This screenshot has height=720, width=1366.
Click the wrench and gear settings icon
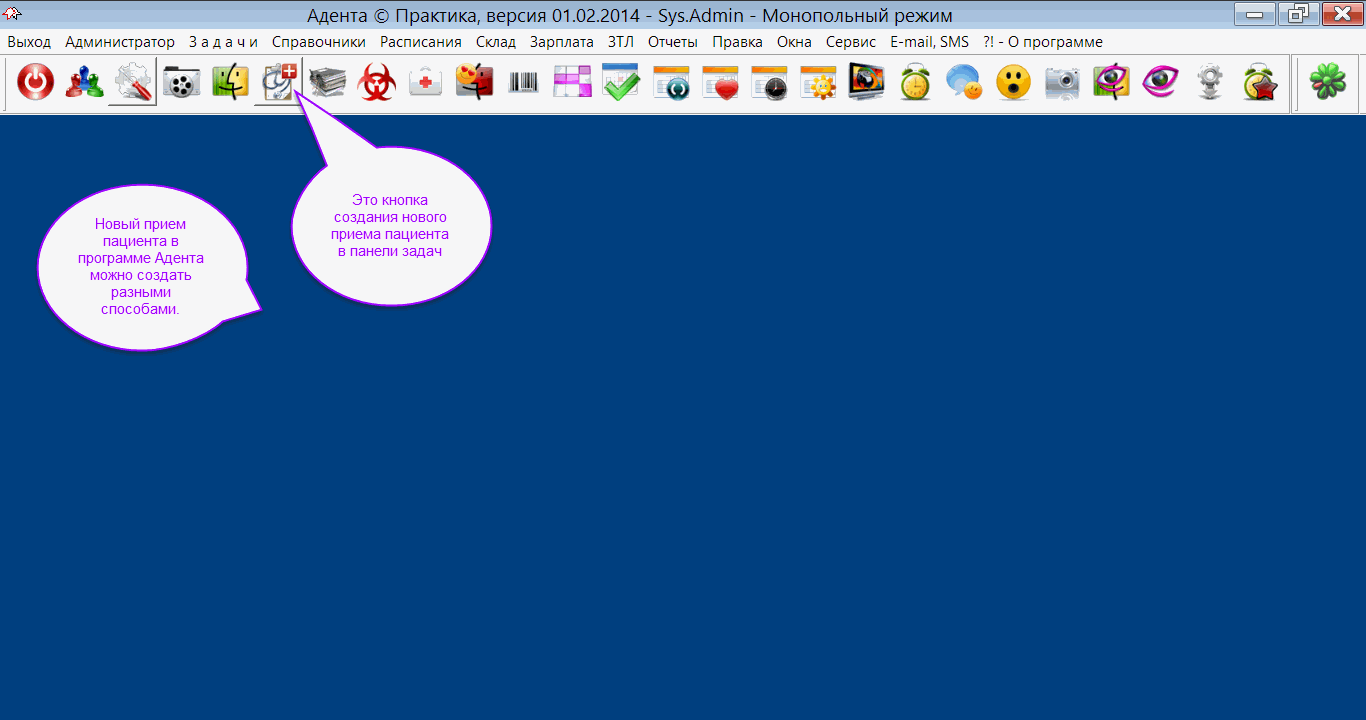tap(132, 83)
